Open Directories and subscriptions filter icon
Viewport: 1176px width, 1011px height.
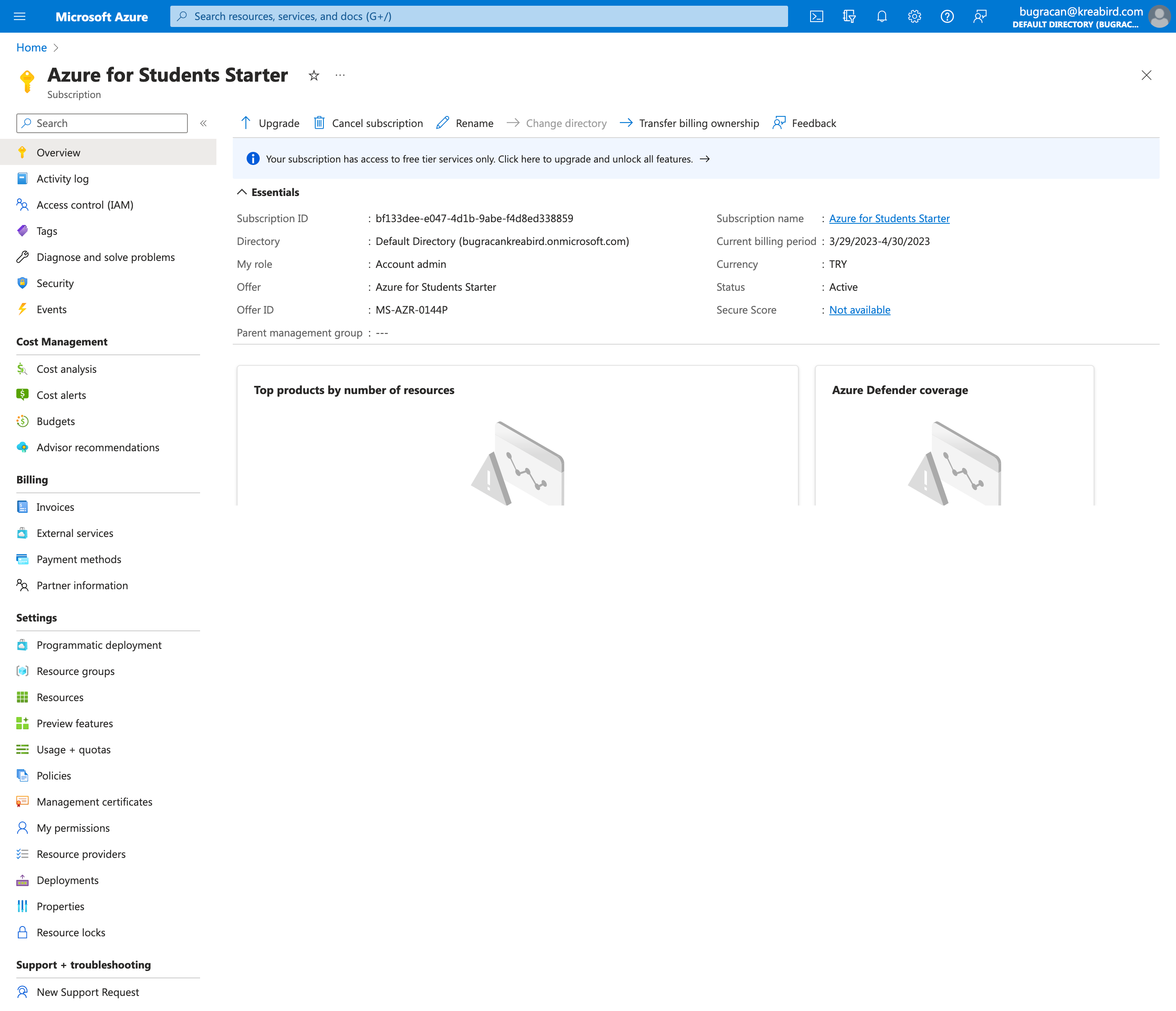pyautogui.click(x=849, y=16)
